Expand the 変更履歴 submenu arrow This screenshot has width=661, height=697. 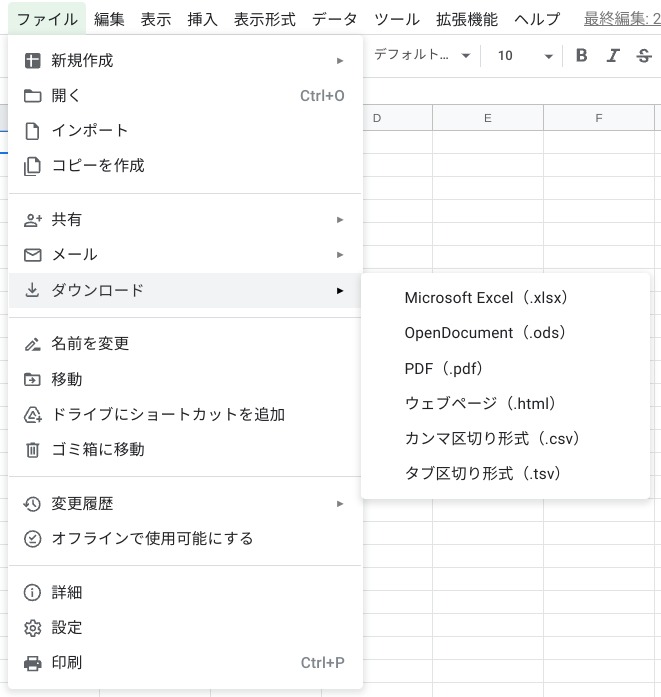pos(340,504)
